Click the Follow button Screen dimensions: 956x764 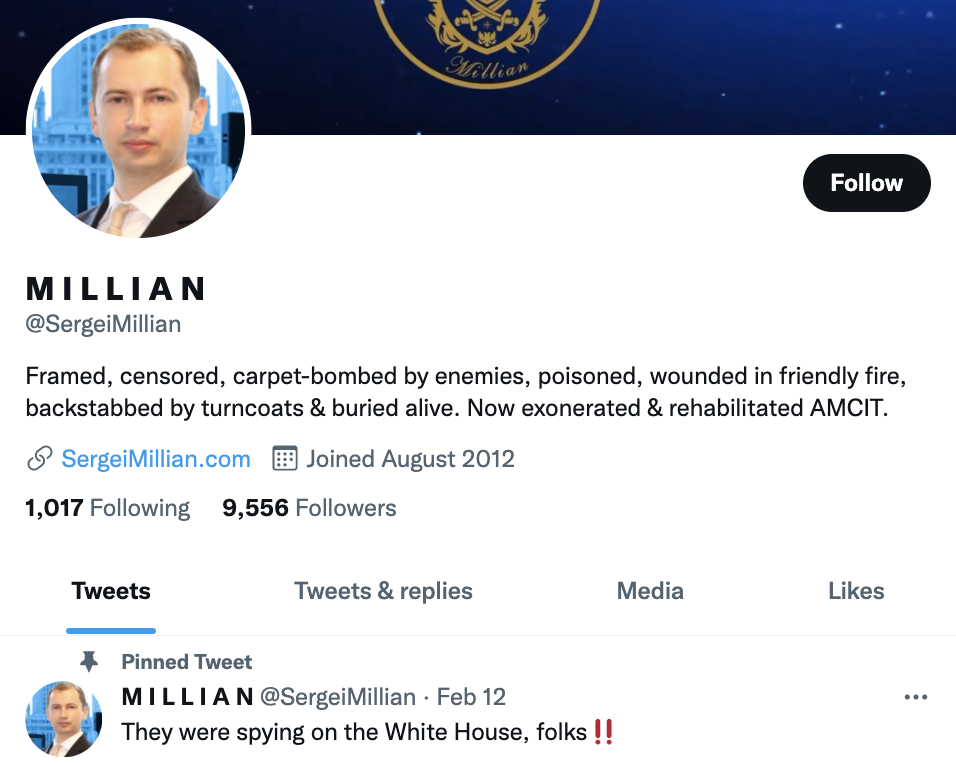coord(866,183)
